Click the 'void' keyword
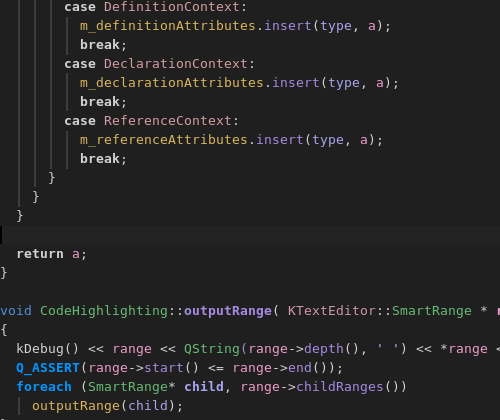This screenshot has width=500, height=420. pos(16,311)
